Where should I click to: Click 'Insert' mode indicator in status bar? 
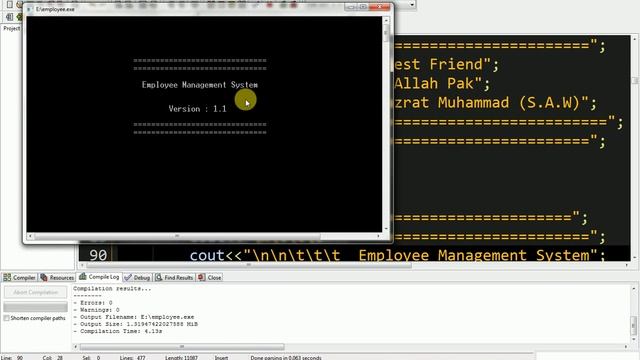[x=222, y=358]
